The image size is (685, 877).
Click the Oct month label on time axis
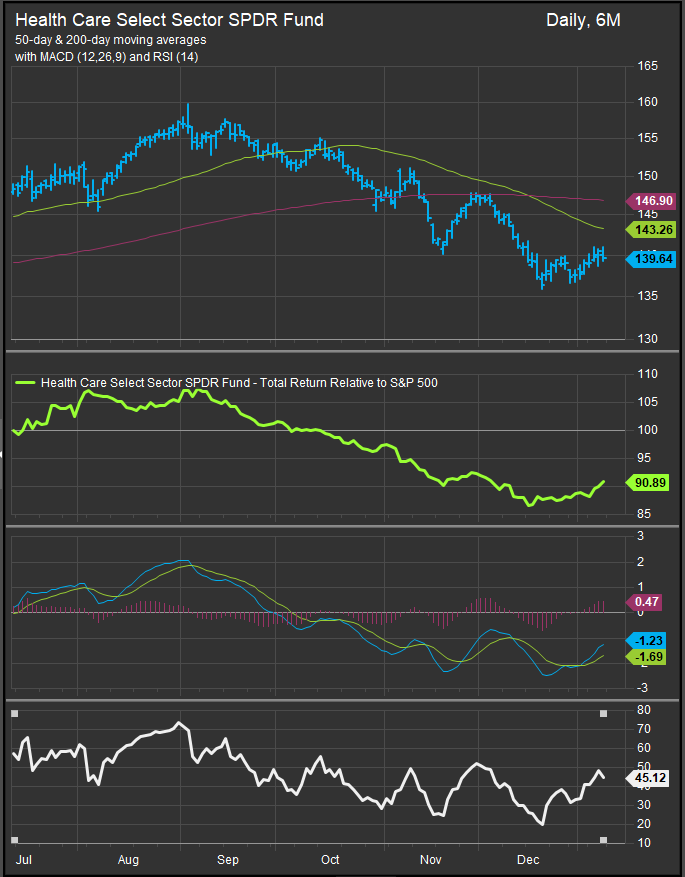pyautogui.click(x=330, y=860)
